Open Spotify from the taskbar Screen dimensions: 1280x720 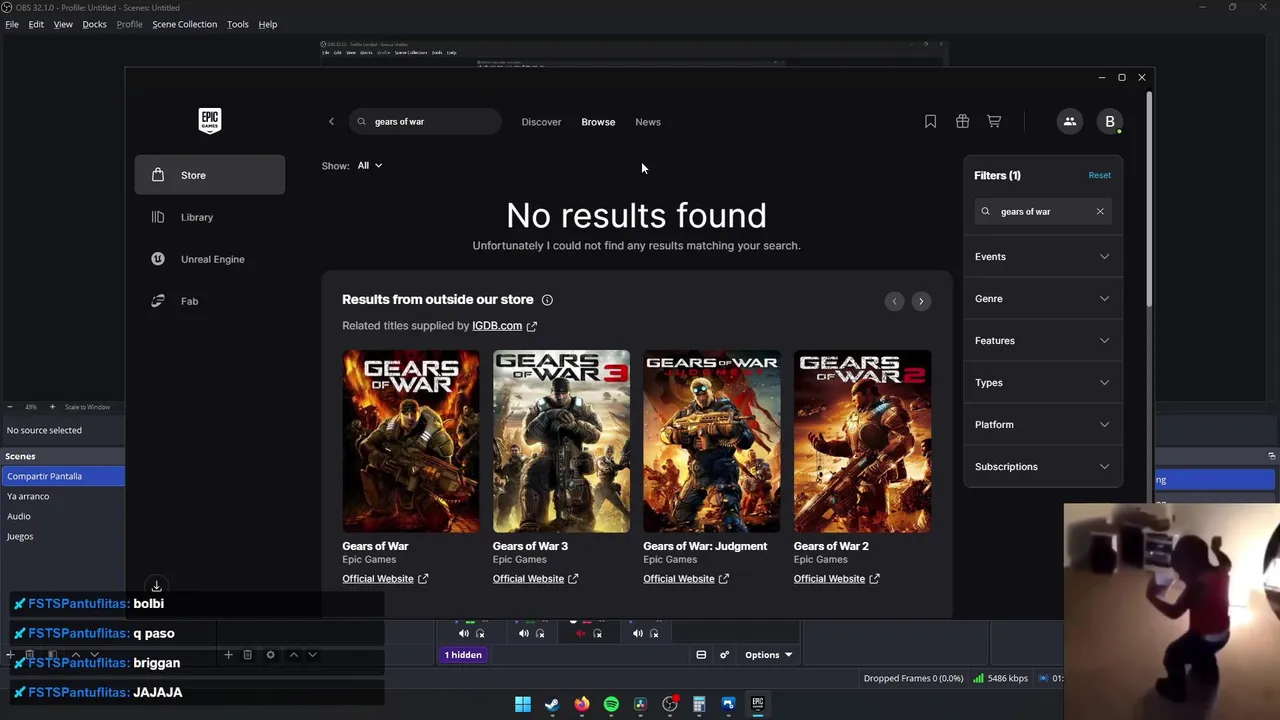[x=611, y=704]
